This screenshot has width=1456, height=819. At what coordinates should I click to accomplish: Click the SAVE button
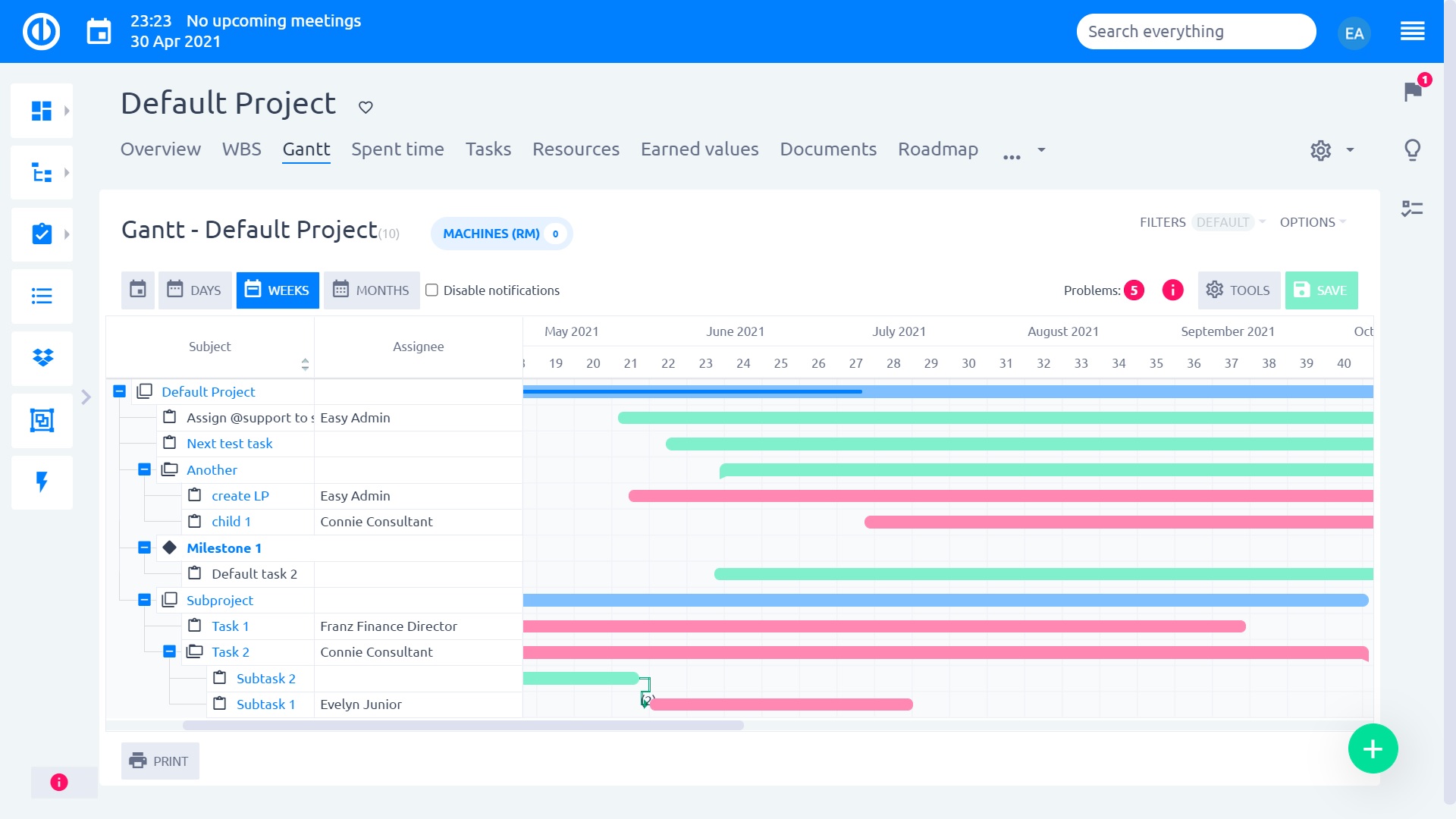pyautogui.click(x=1321, y=290)
